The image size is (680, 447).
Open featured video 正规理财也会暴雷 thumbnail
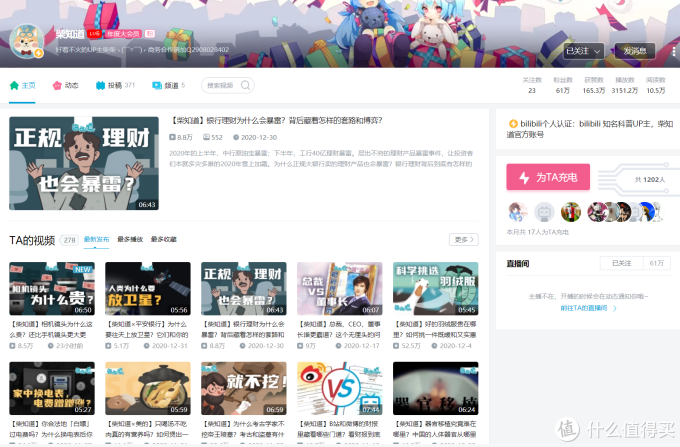pos(84,163)
